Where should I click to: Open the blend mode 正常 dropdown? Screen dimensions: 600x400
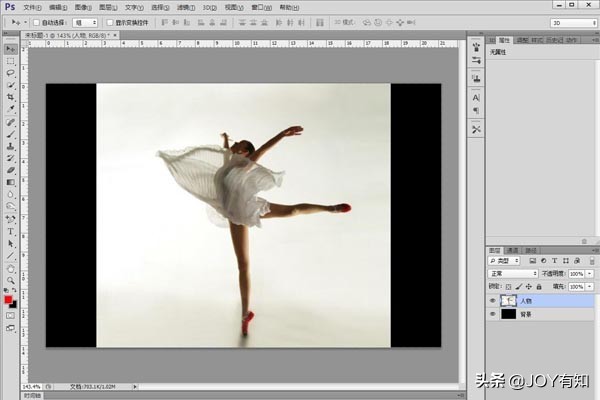point(513,273)
